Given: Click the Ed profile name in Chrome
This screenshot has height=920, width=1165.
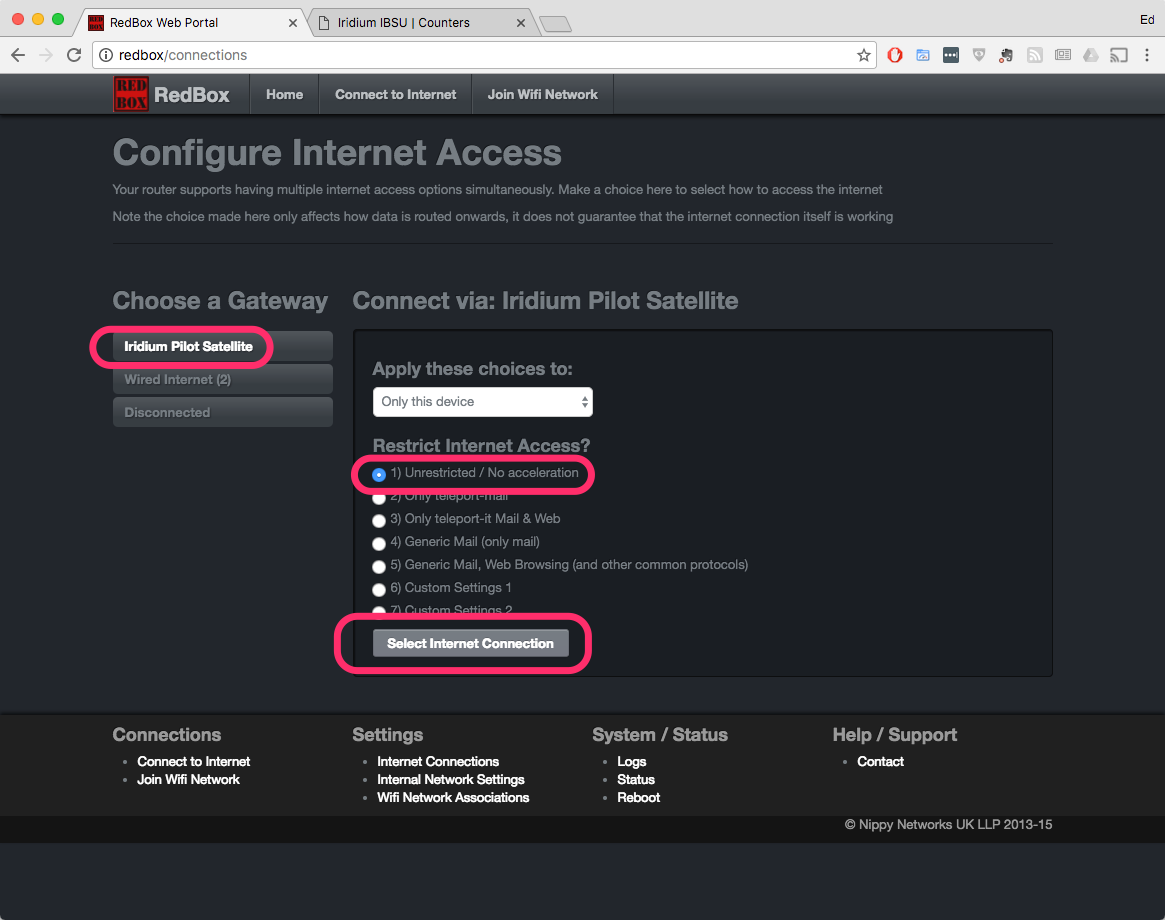Looking at the screenshot, I should [1146, 20].
